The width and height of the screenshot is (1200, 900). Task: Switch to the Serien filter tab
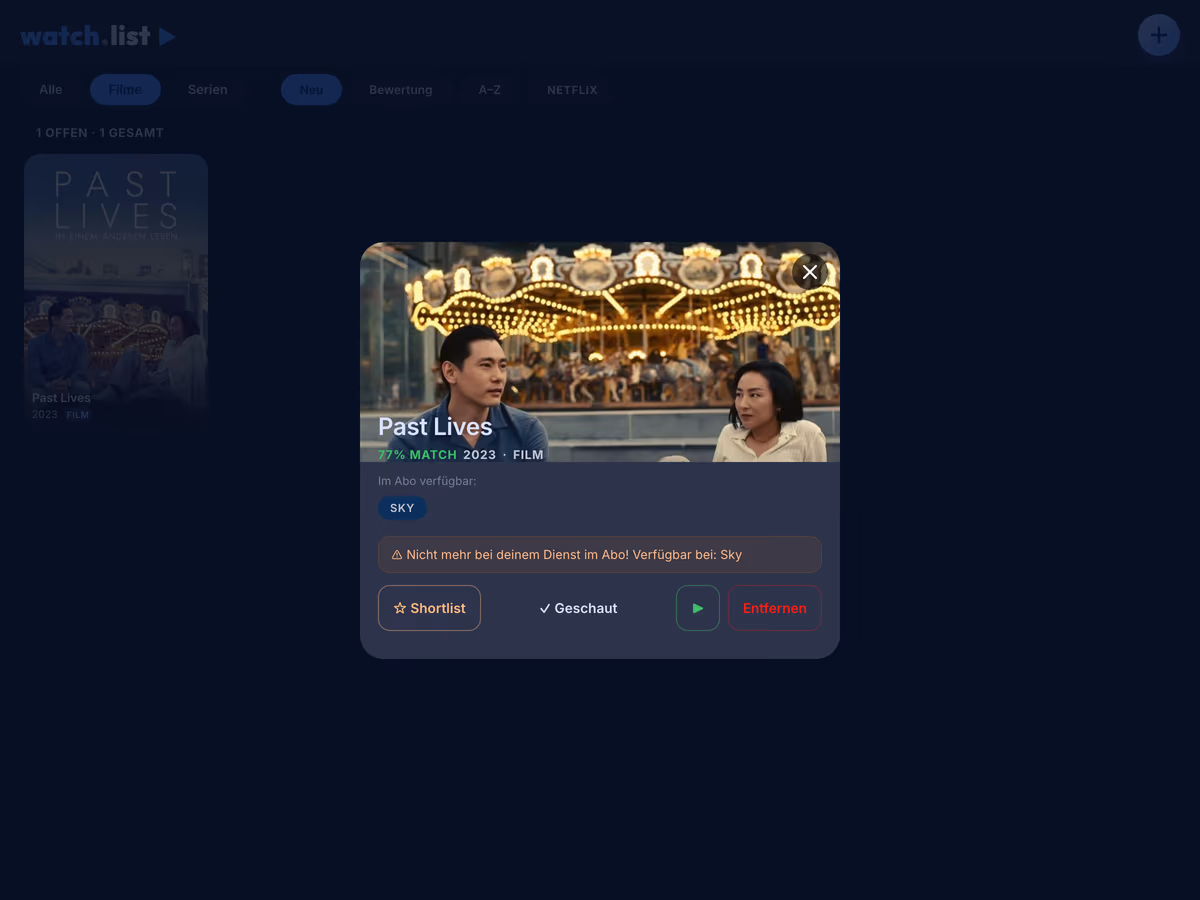tap(208, 90)
